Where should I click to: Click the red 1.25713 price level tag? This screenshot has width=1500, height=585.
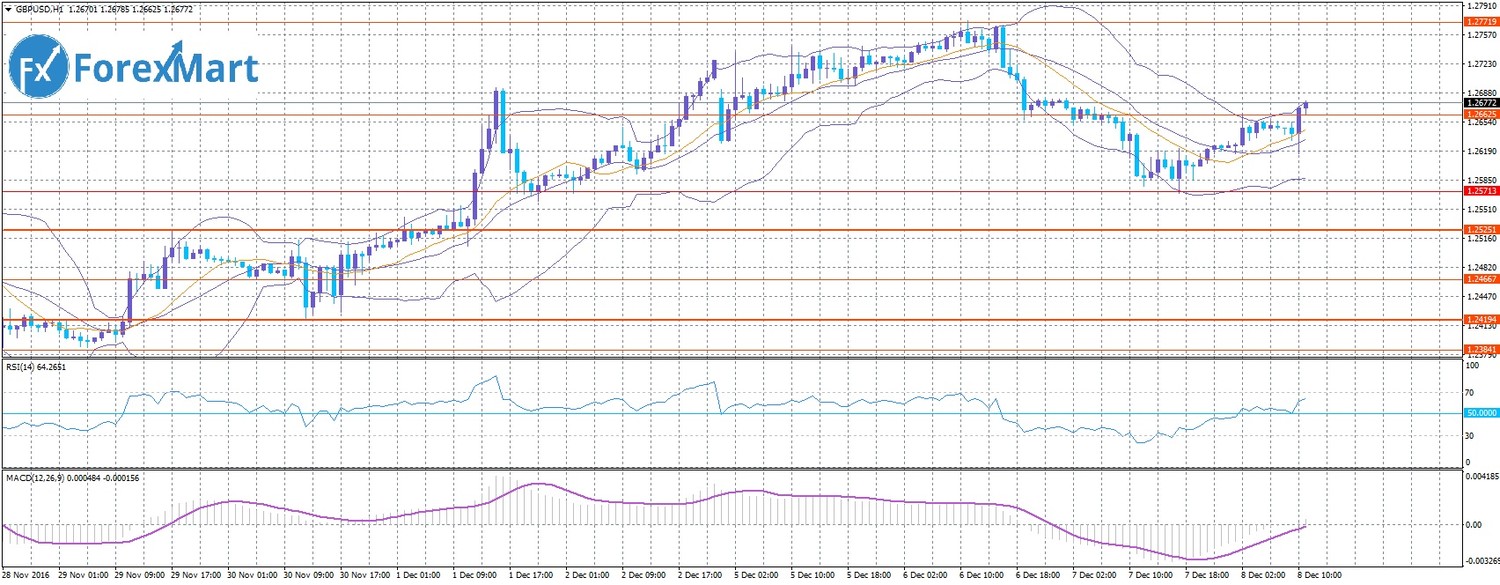(x=1480, y=190)
